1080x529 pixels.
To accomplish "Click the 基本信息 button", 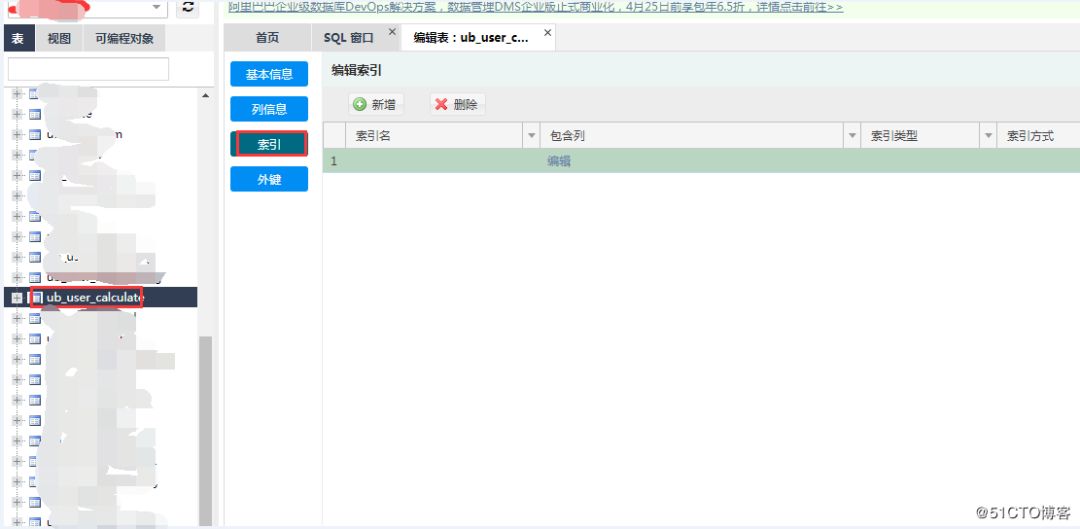I will click(269, 74).
